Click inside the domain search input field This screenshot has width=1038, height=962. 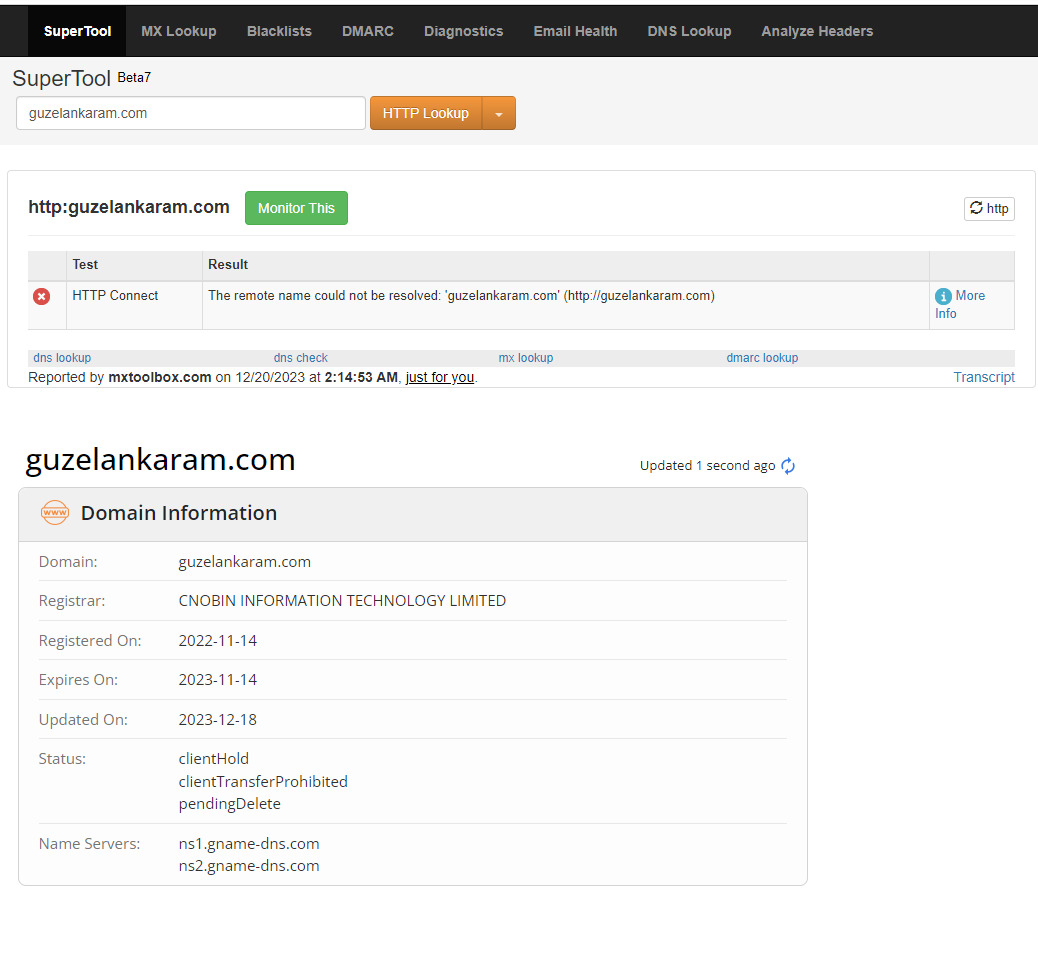(x=190, y=113)
